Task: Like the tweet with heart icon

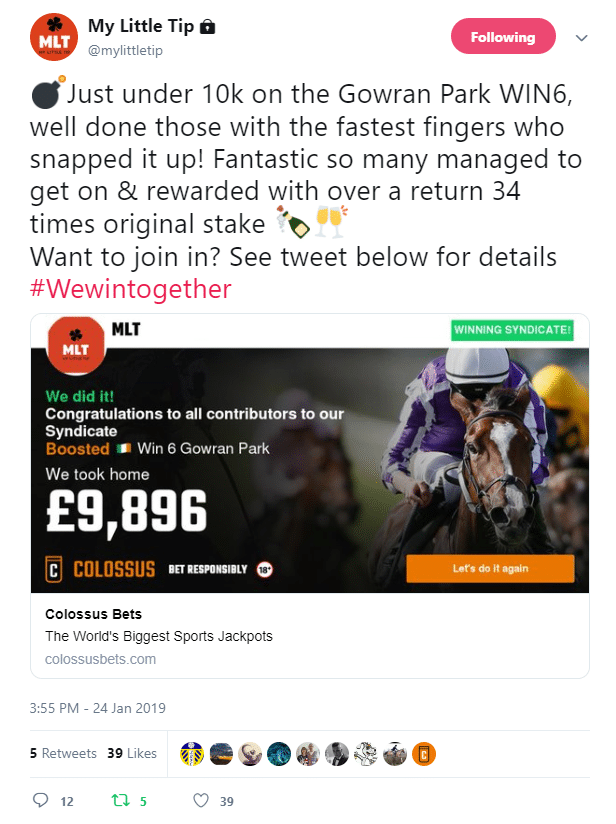Action: click(x=201, y=800)
